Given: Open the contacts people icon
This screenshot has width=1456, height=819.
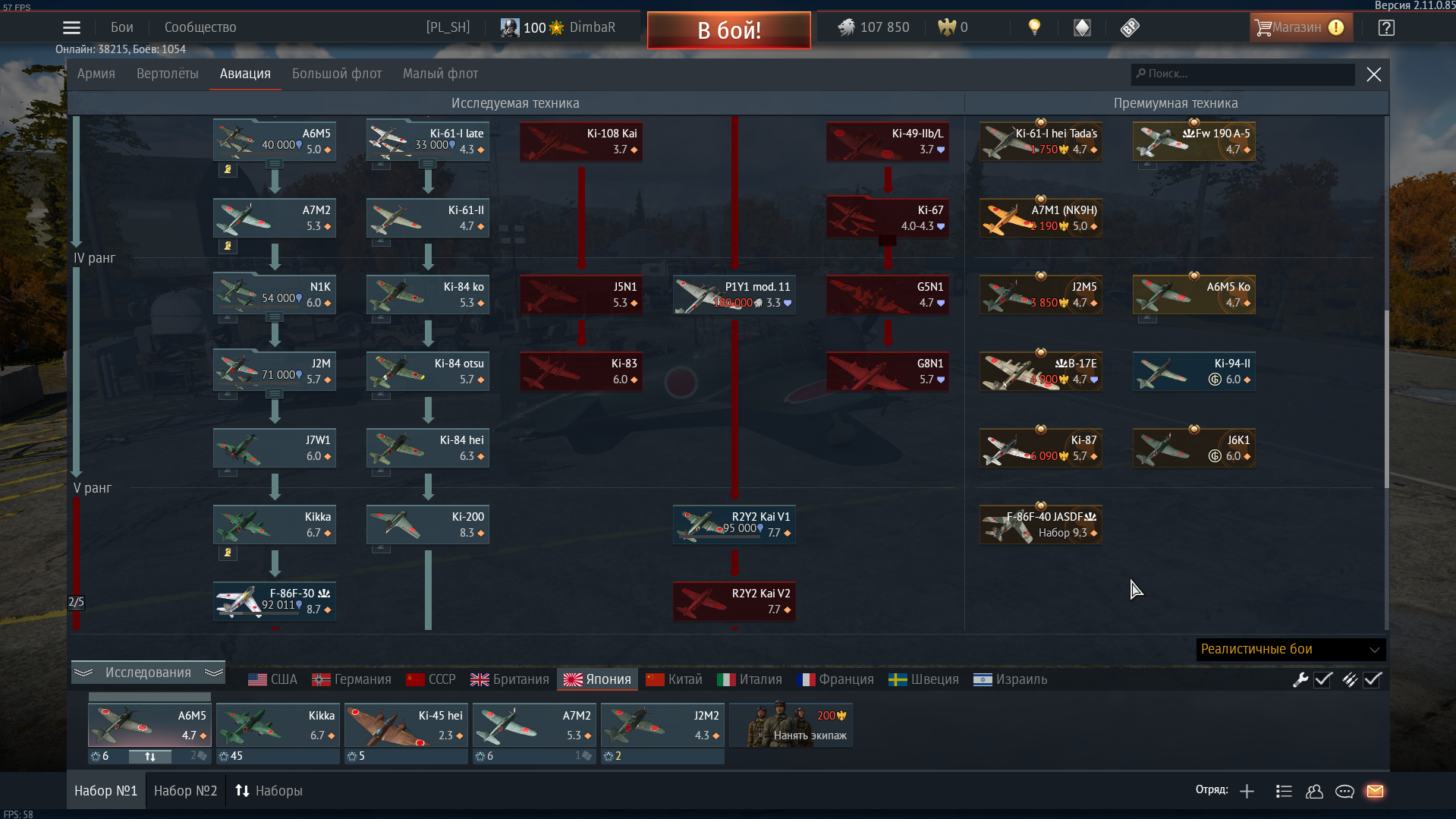Looking at the screenshot, I should coord(1314,791).
